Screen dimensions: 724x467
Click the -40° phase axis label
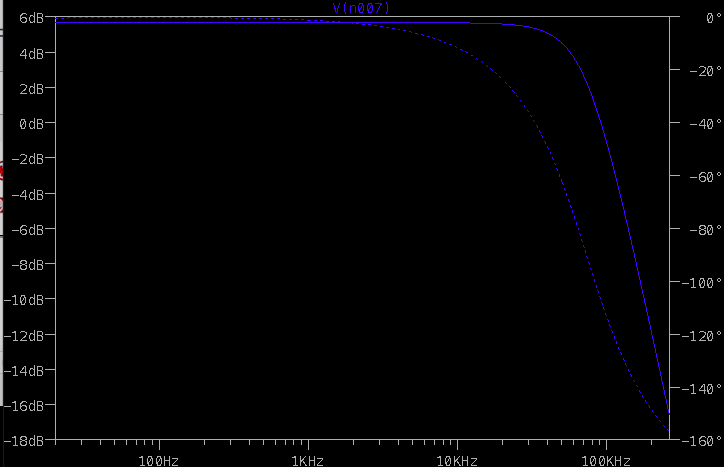point(706,124)
